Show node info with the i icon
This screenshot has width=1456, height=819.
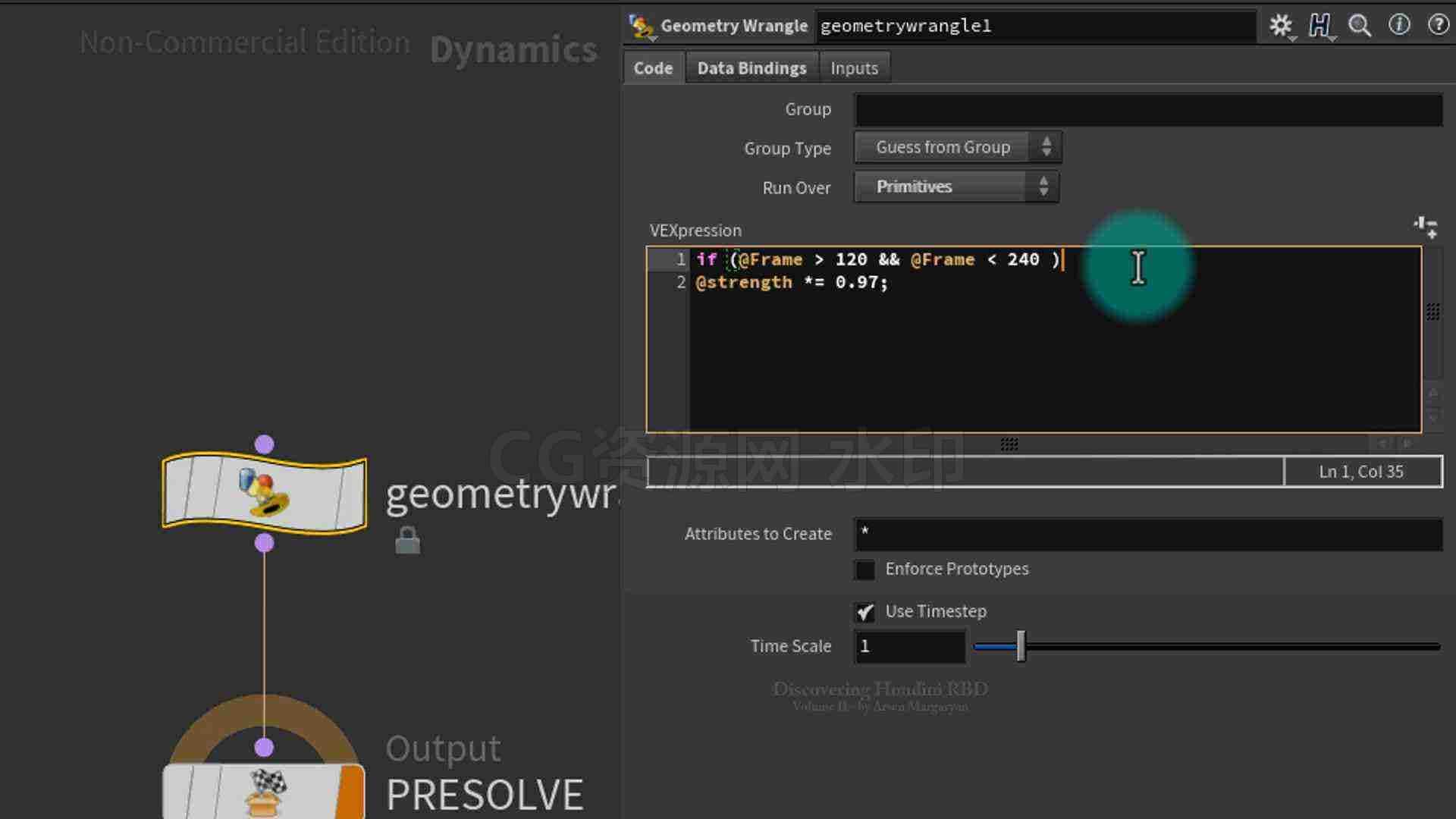1399,25
